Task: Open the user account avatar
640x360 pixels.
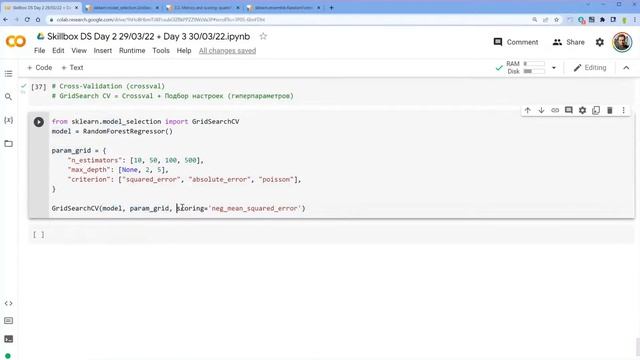Action: 622,42
